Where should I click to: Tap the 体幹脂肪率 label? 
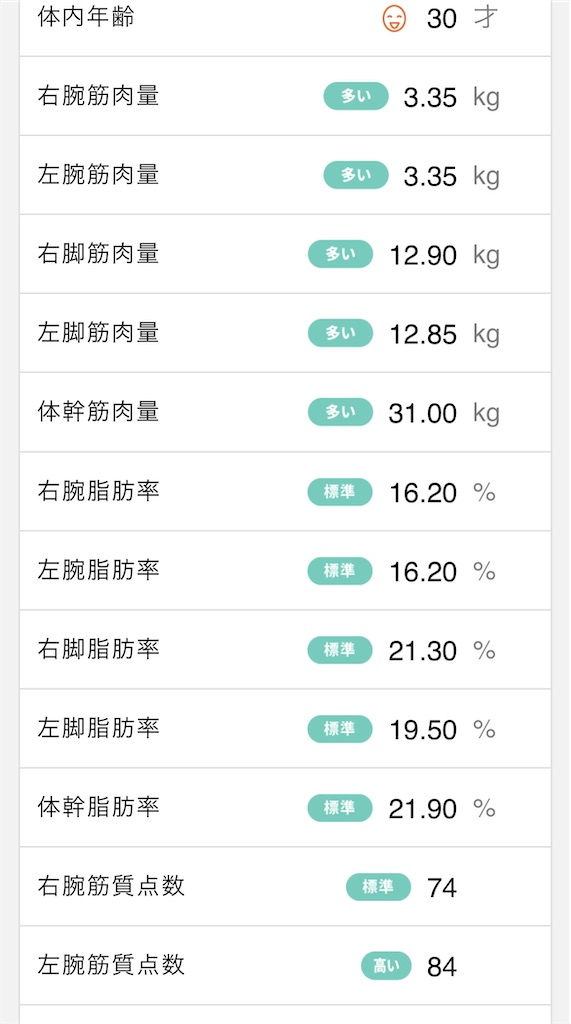pyautogui.click(x=99, y=808)
